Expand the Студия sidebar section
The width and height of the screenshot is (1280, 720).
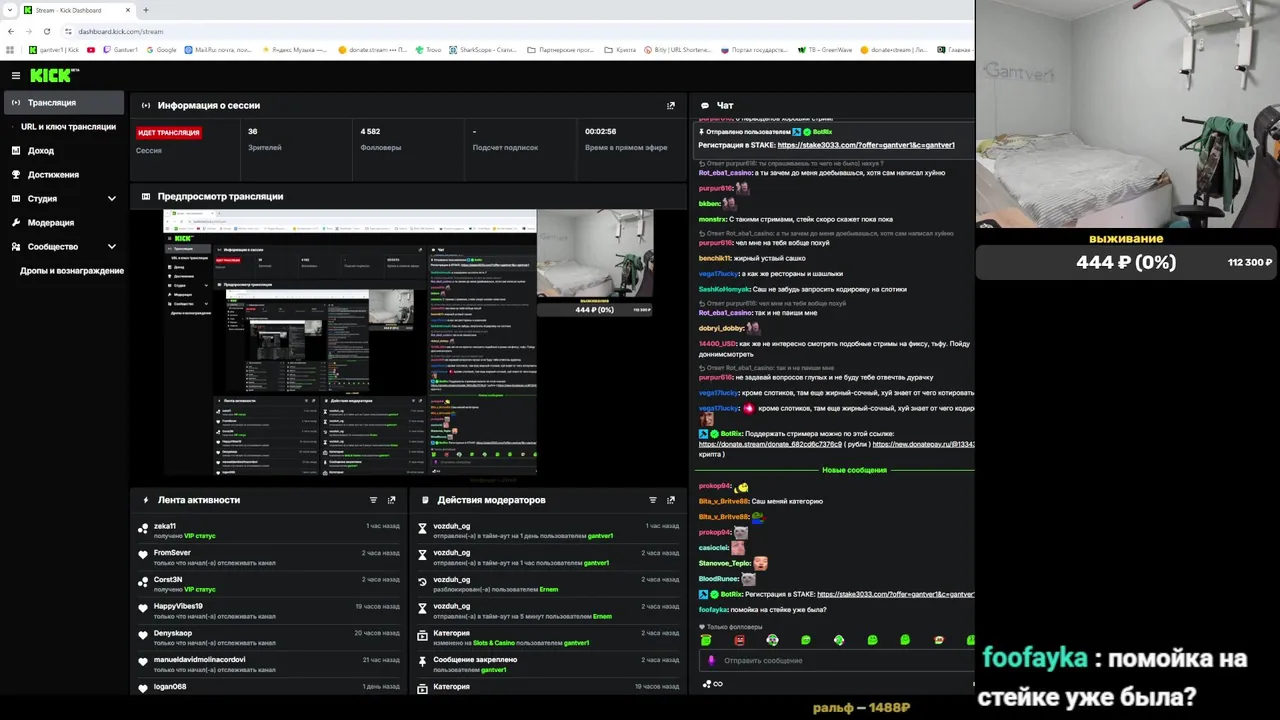pyautogui.click(x=112, y=199)
